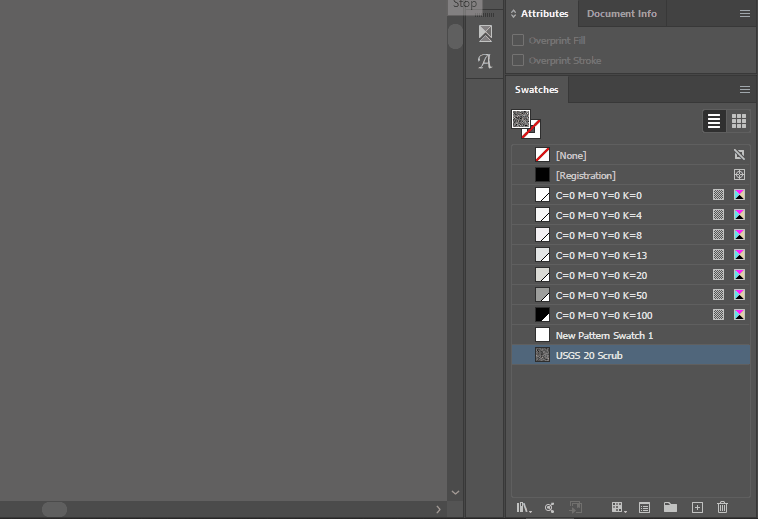This screenshot has width=758, height=519.
Task: Select the row labeled C=0 M=0 Y=0 K=4
Action: click(x=631, y=215)
